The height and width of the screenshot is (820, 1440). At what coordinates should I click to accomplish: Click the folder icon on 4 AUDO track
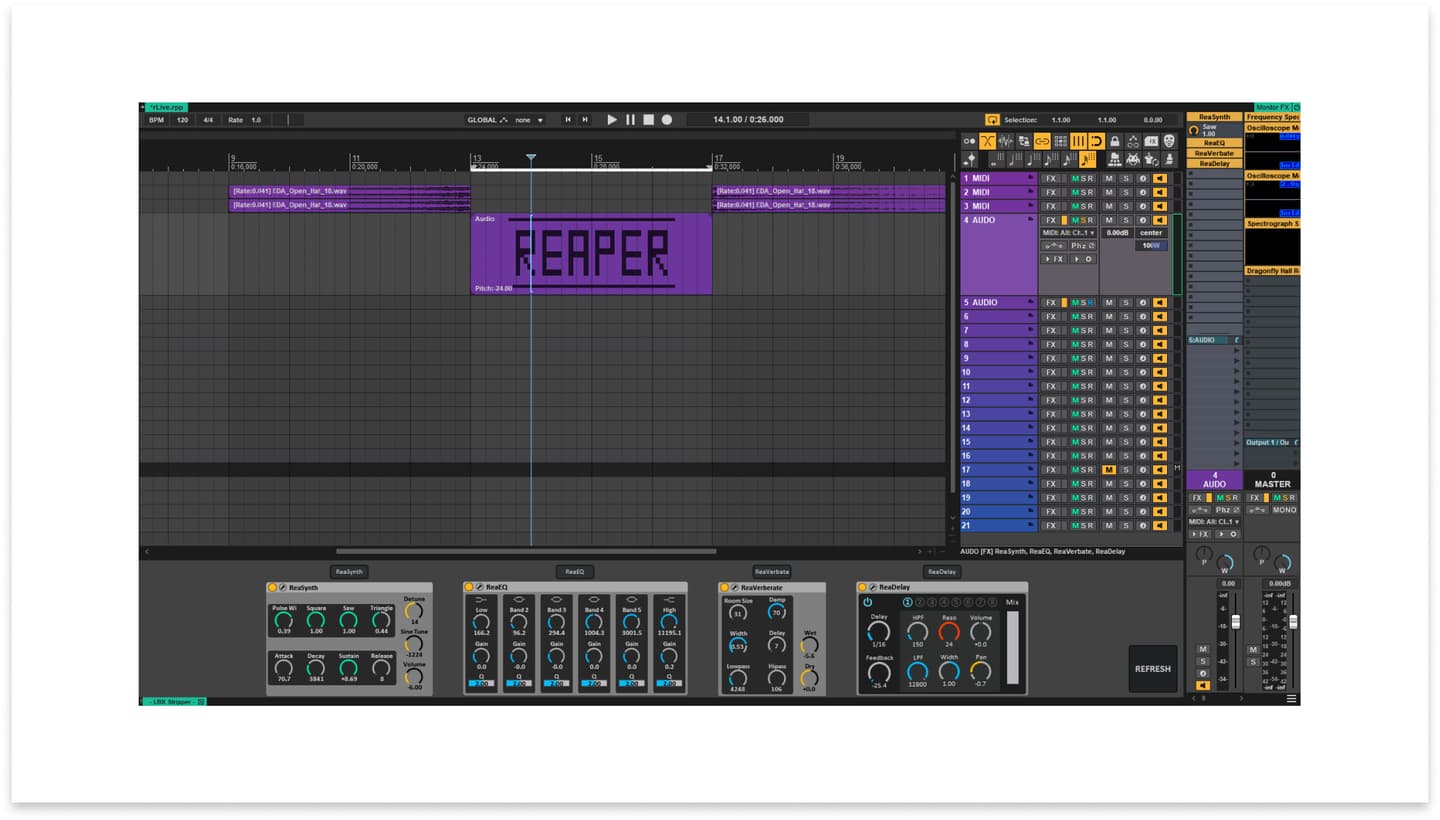1030,219
